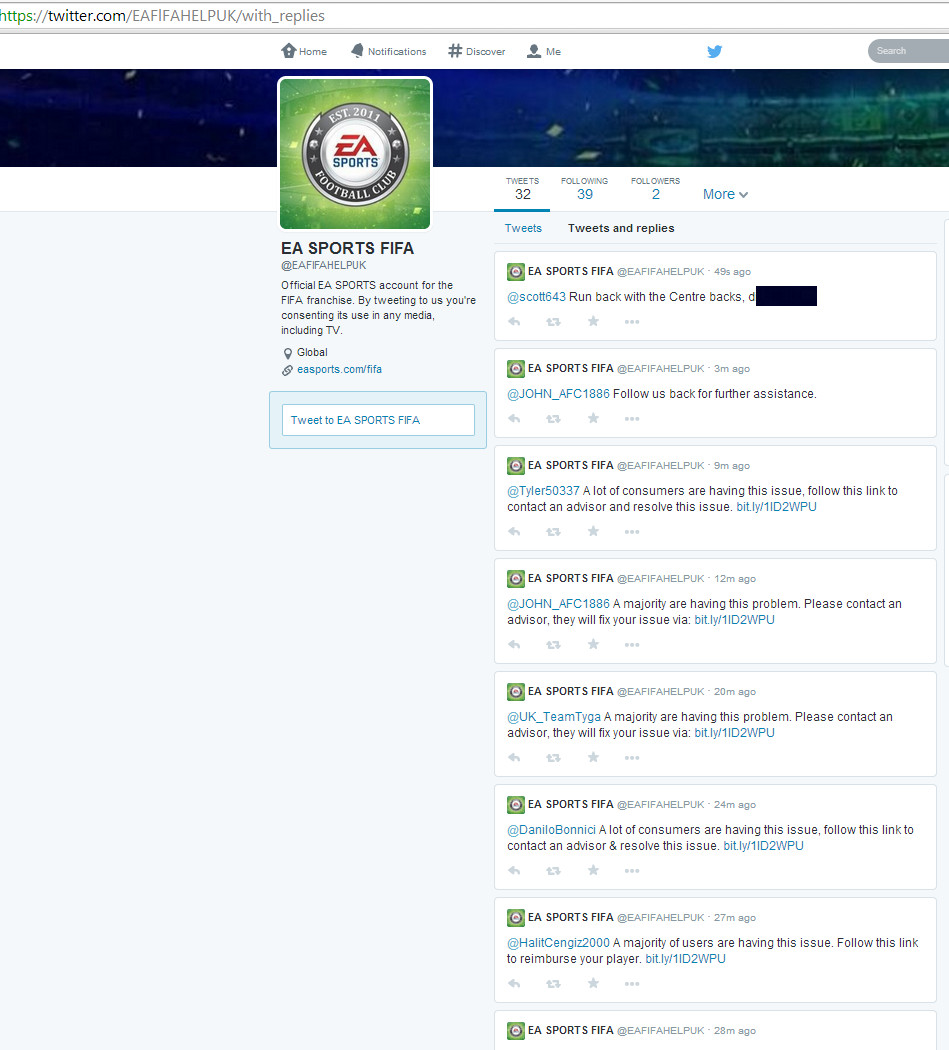949x1050 pixels.
Task: Open the 20m ago tweet timestamp
Action: 735,692
